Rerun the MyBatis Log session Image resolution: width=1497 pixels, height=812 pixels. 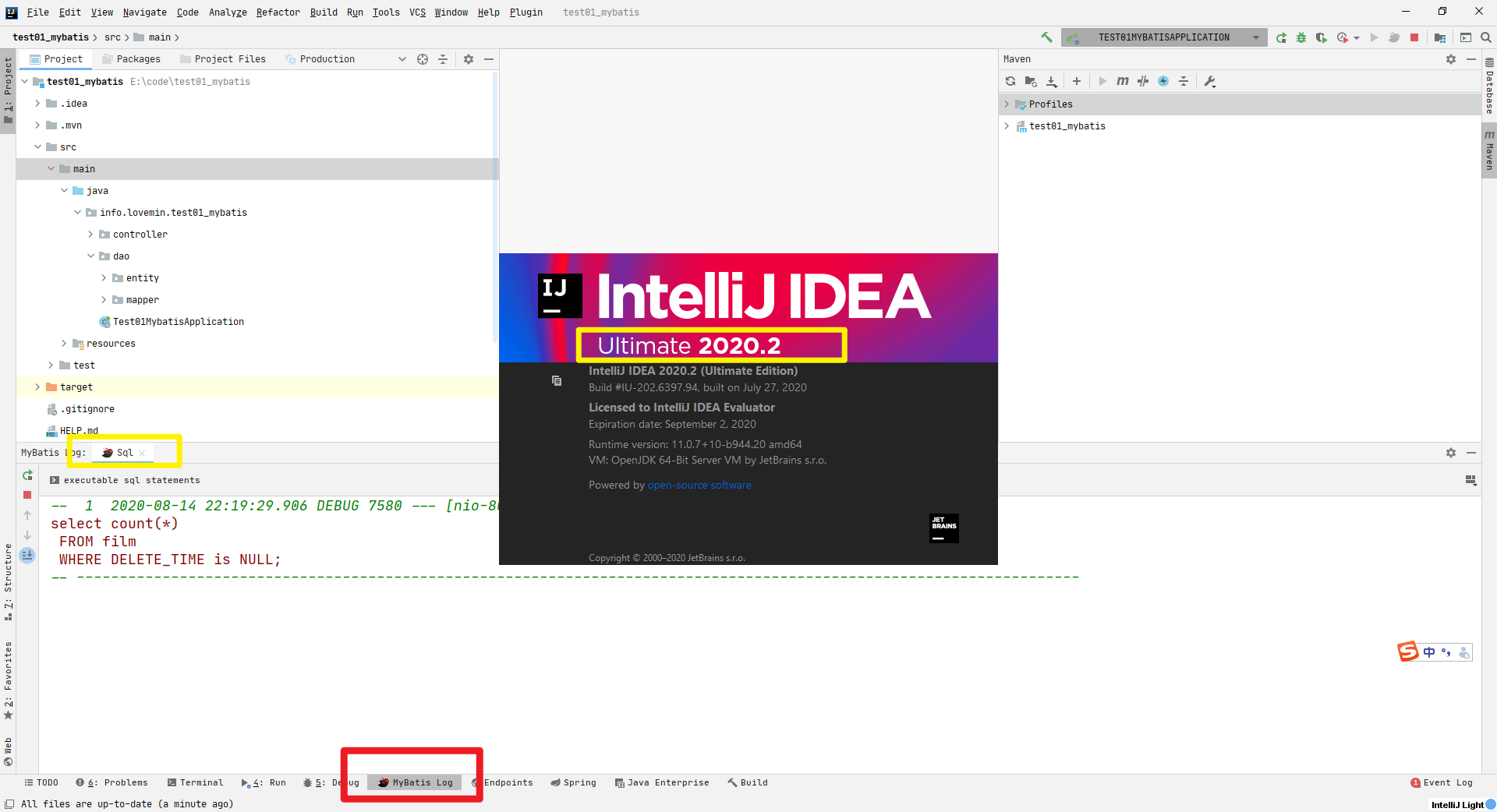[x=27, y=475]
